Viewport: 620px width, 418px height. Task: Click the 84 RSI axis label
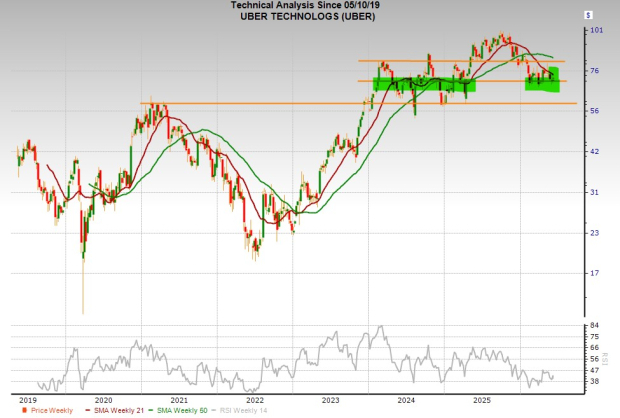coord(594,325)
